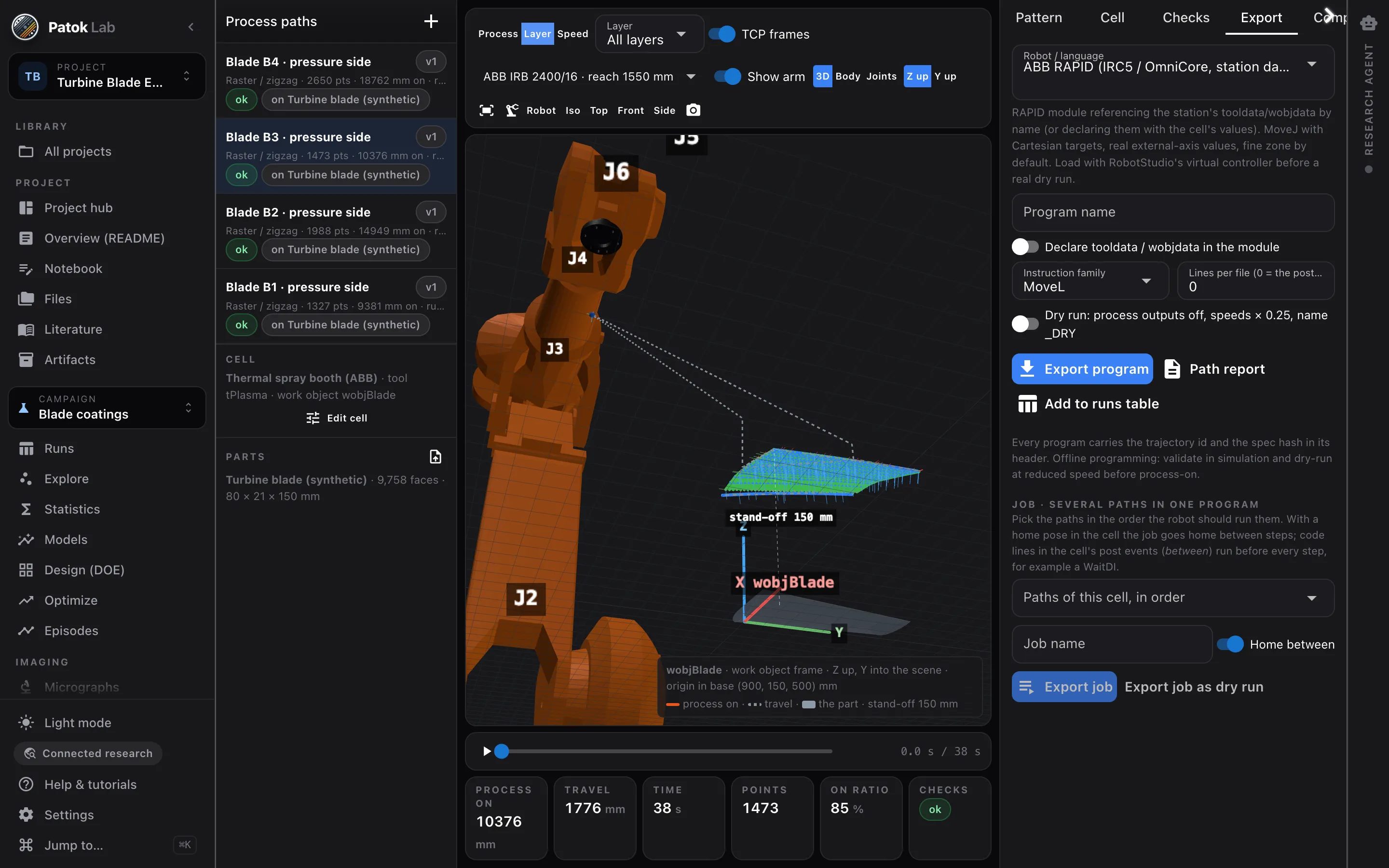
Task: Import a part with the upload file icon
Action: [x=436, y=457]
